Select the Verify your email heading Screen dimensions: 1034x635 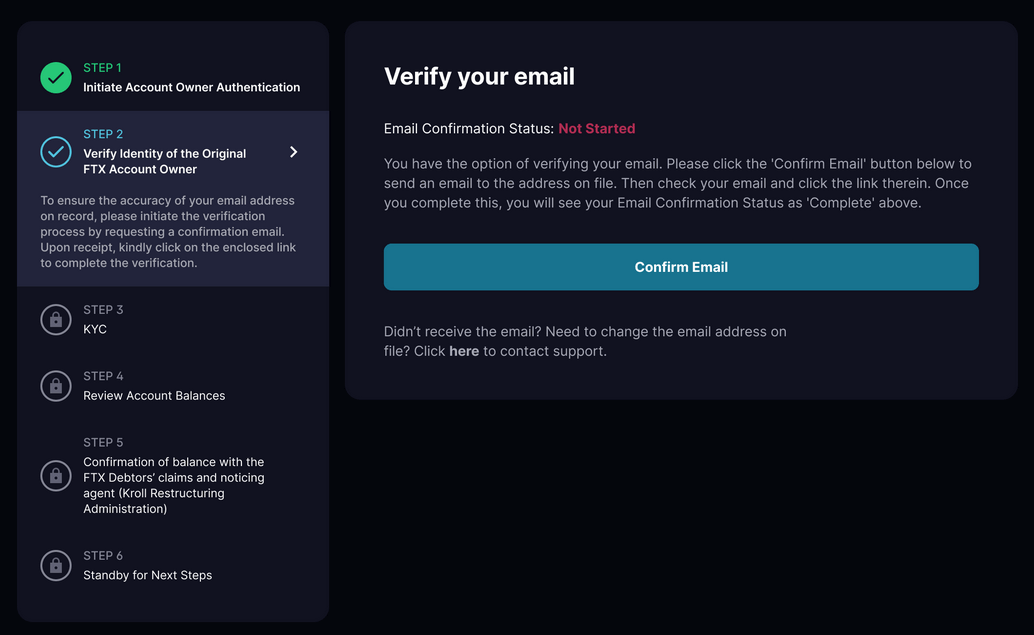click(x=479, y=76)
